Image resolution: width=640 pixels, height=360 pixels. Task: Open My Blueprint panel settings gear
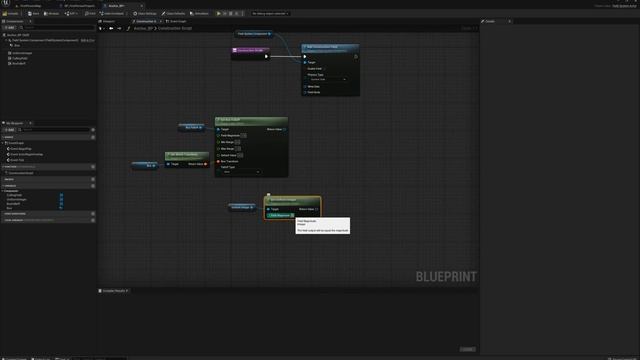tap(93, 130)
